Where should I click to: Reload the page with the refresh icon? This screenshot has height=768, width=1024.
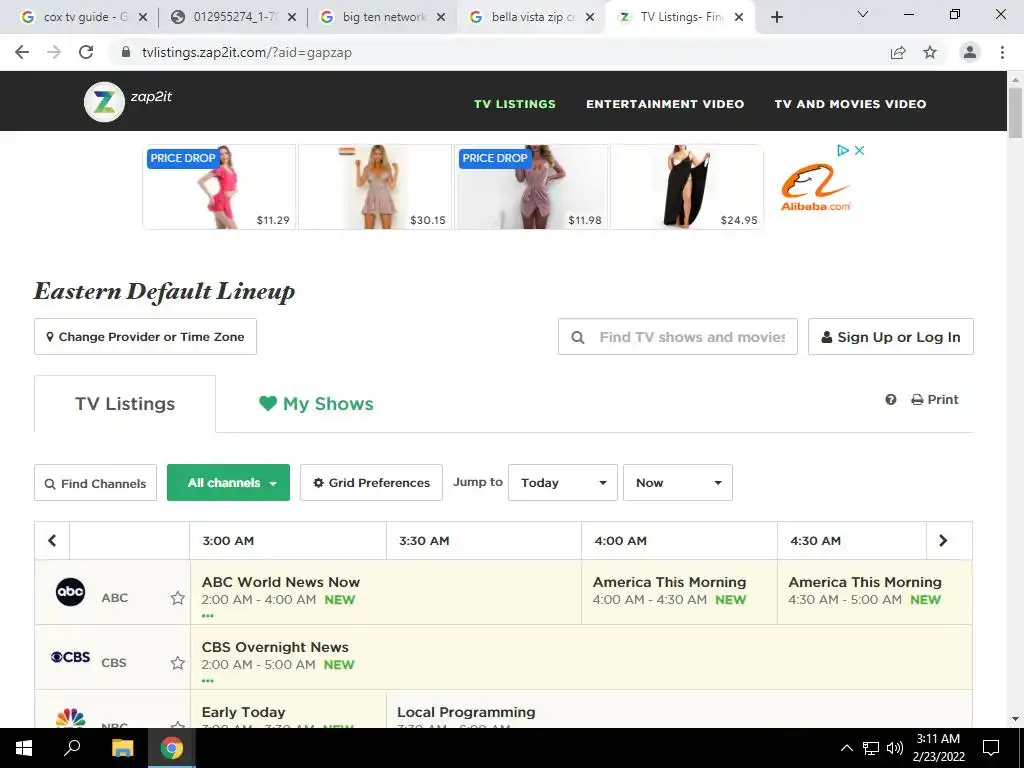(86, 52)
